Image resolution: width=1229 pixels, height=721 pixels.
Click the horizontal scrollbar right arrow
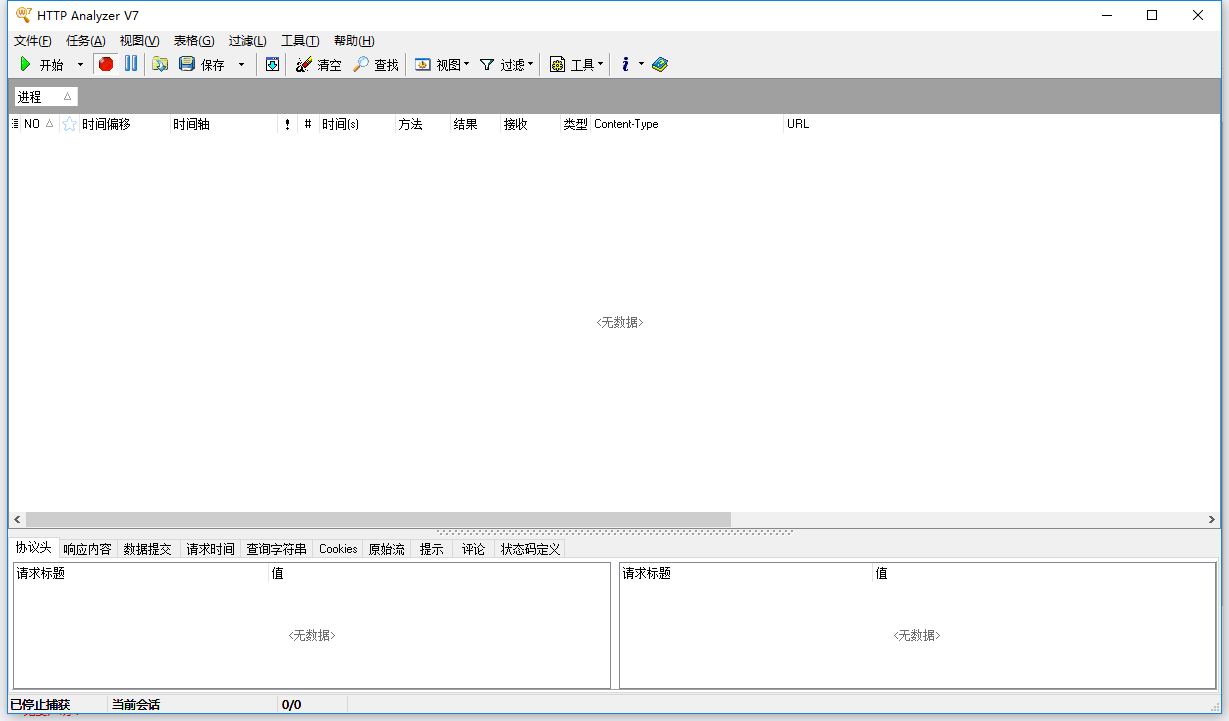[x=1212, y=520]
